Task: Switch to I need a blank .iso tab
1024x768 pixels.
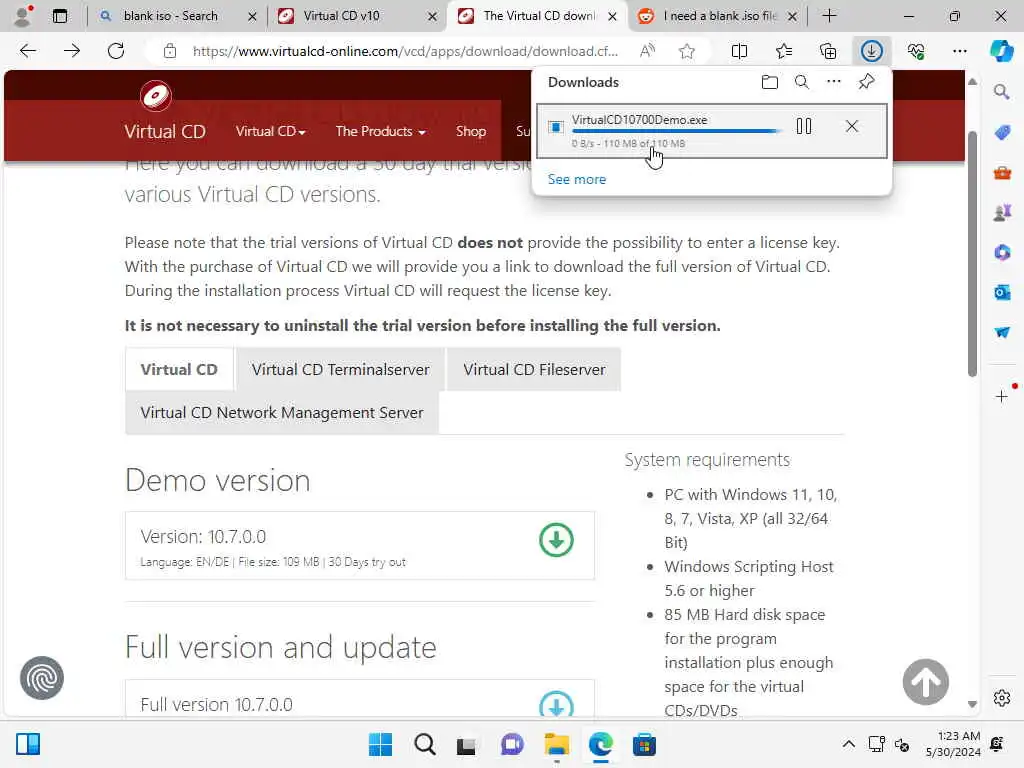Action: 720,16
